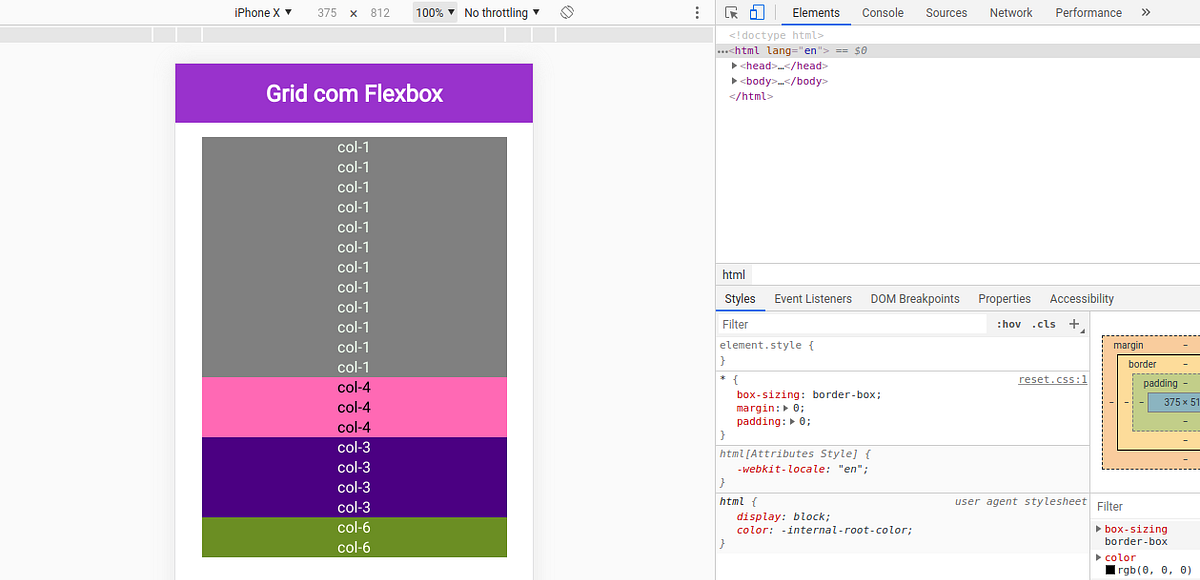This screenshot has width=1200, height=580.
Task: Open the 100% zoom dropdown
Action: [x=434, y=12]
